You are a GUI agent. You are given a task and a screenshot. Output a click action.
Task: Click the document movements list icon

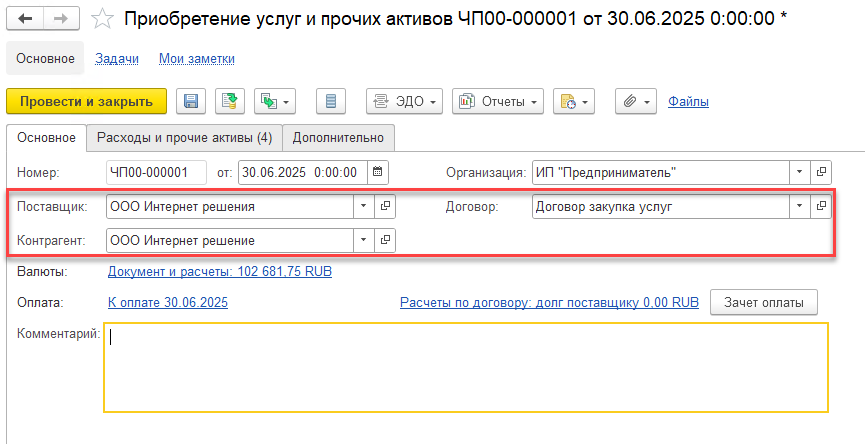tap(331, 101)
